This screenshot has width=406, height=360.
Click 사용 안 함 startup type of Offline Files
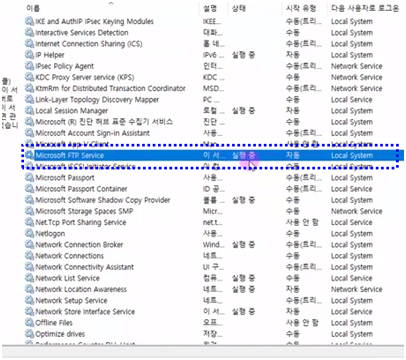[x=302, y=323]
